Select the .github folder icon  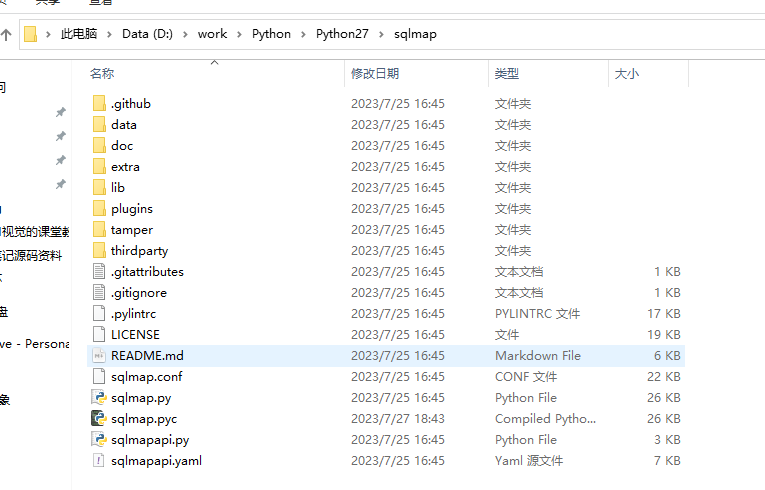[98, 104]
